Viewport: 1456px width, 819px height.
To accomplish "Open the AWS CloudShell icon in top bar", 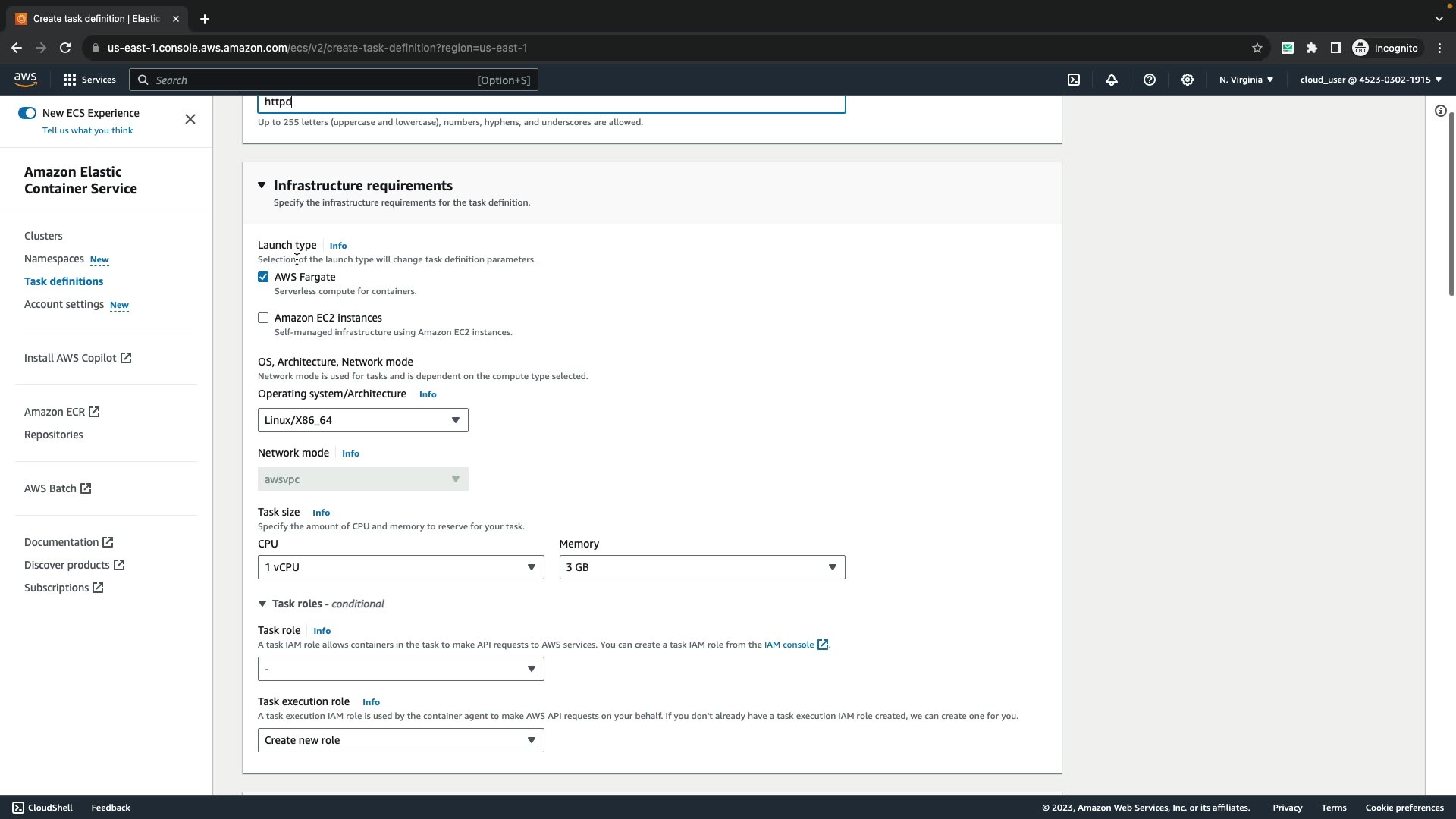I will coord(1074,80).
